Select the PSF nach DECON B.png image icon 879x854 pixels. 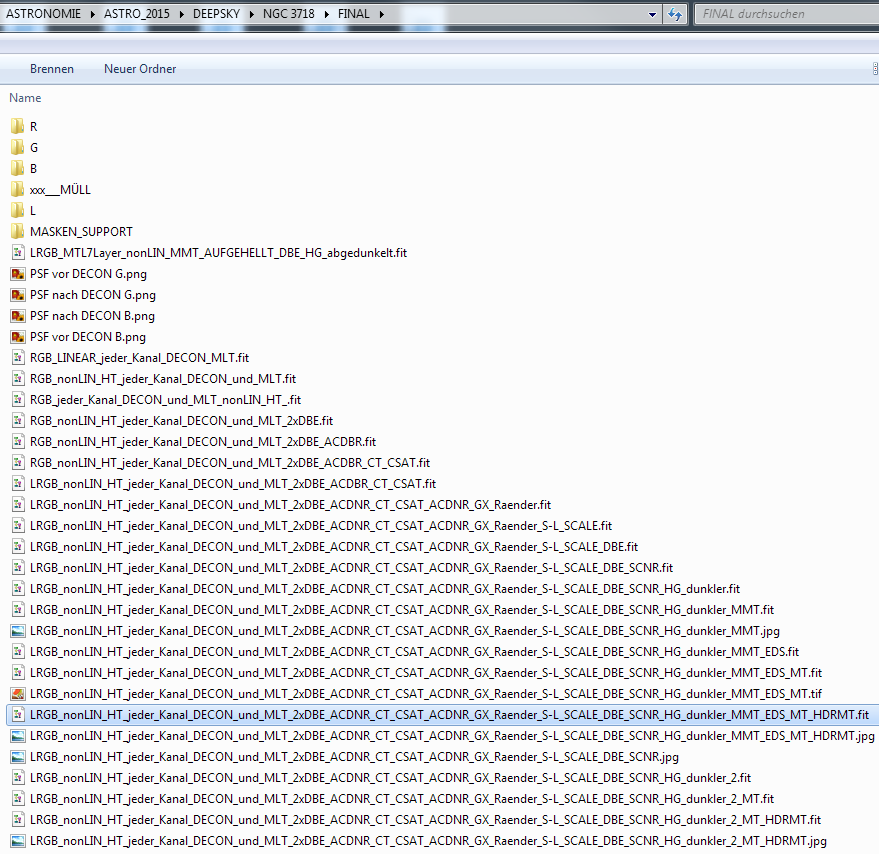click(17, 316)
